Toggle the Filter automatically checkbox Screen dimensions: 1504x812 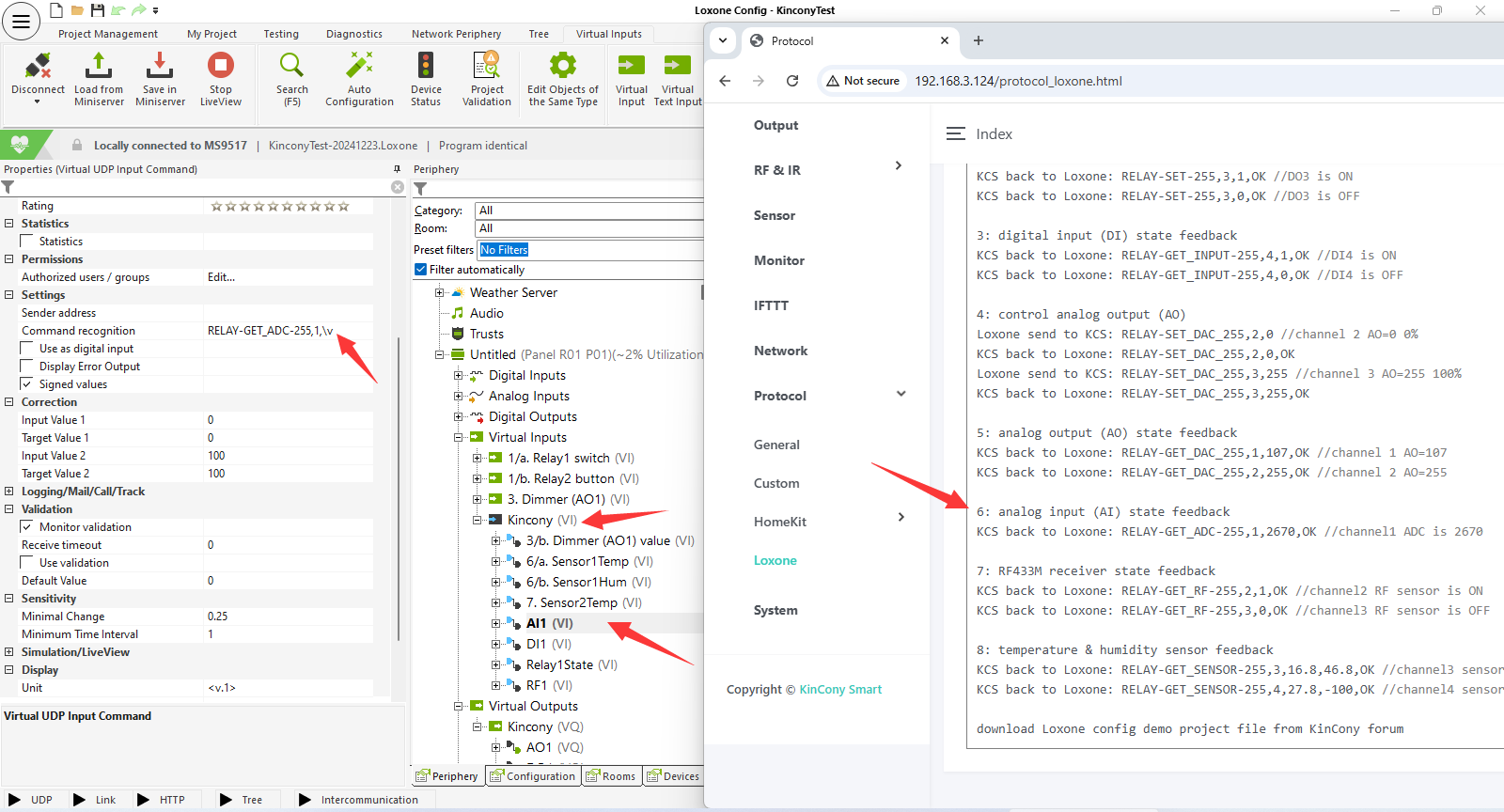pyautogui.click(x=420, y=270)
